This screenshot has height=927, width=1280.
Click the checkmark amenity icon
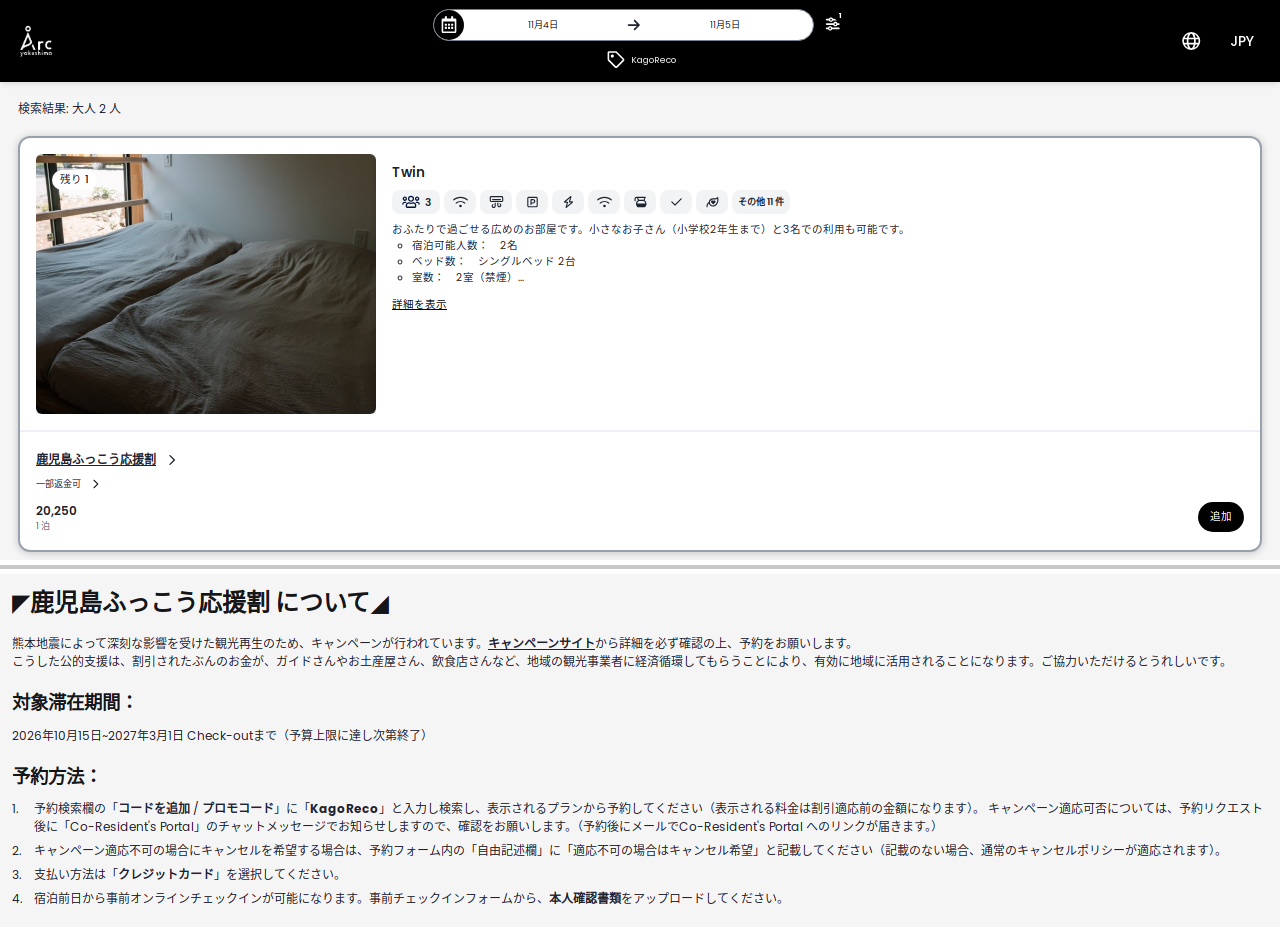click(x=676, y=202)
